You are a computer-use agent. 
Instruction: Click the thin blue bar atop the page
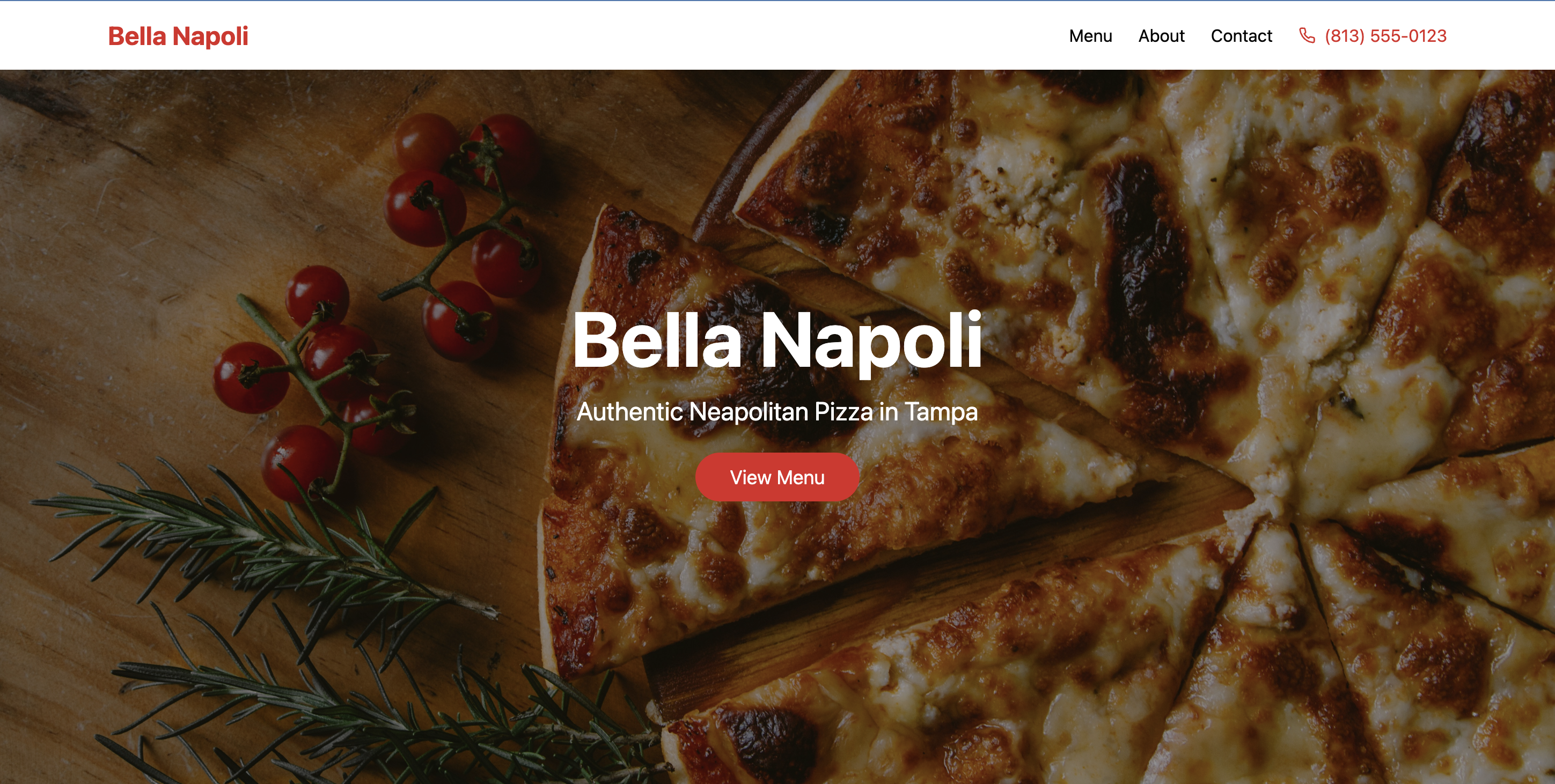tap(777, 1)
